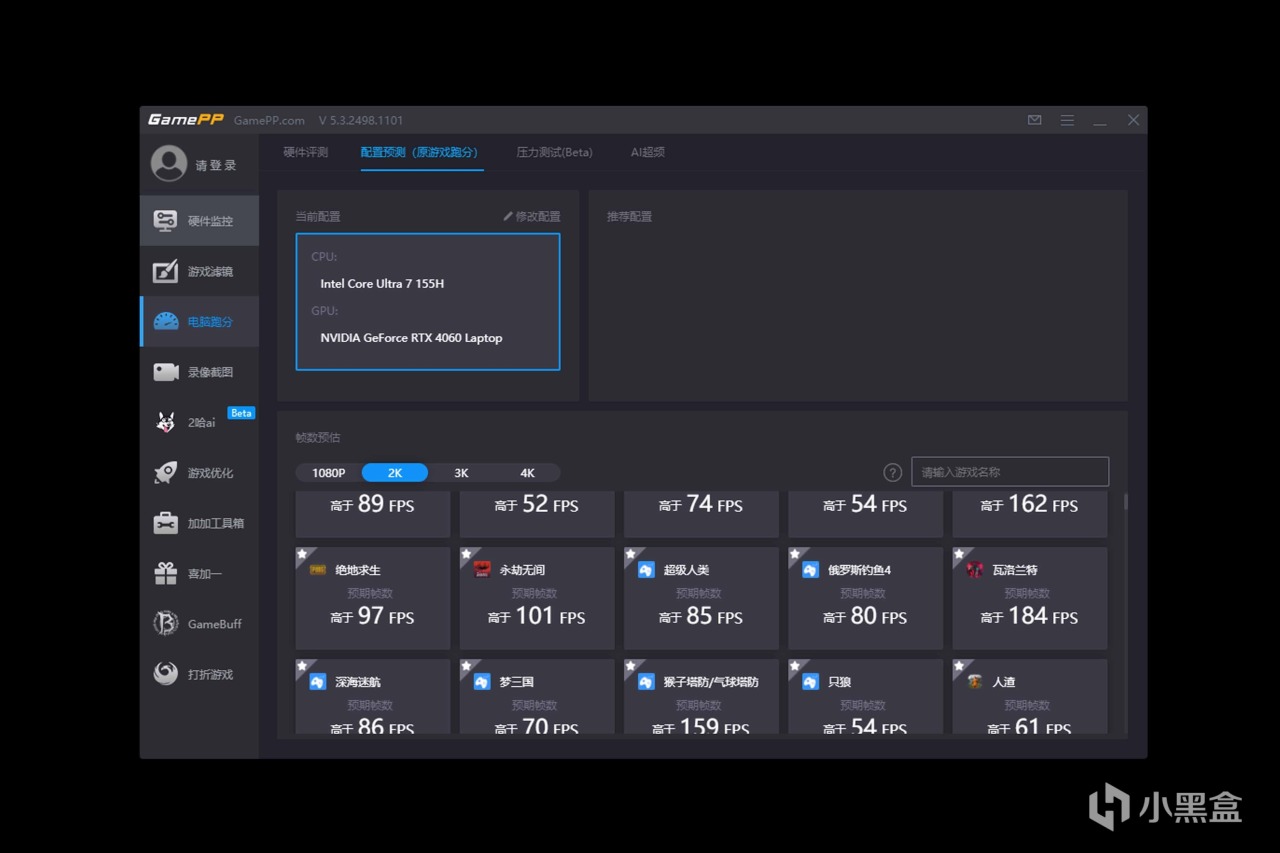
Task: Click version text V 5.3.2498.1101
Action: (361, 120)
